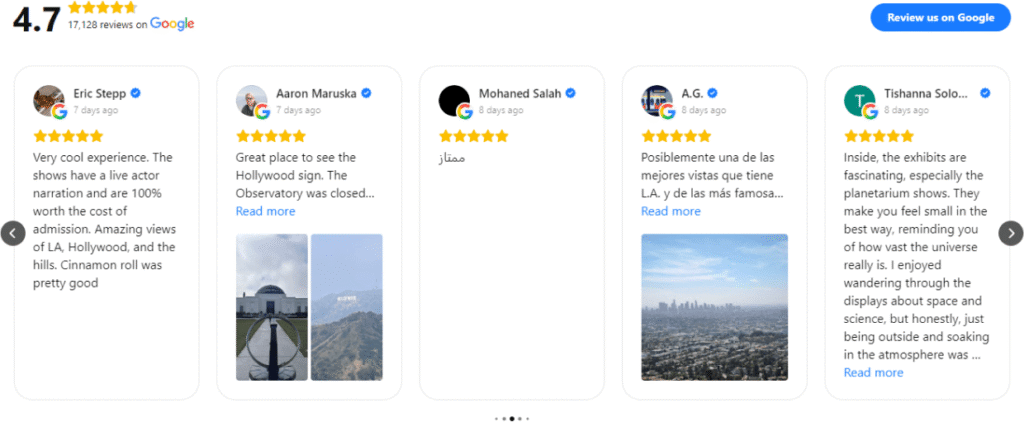View the Los Angeles skyline photo

click(714, 307)
